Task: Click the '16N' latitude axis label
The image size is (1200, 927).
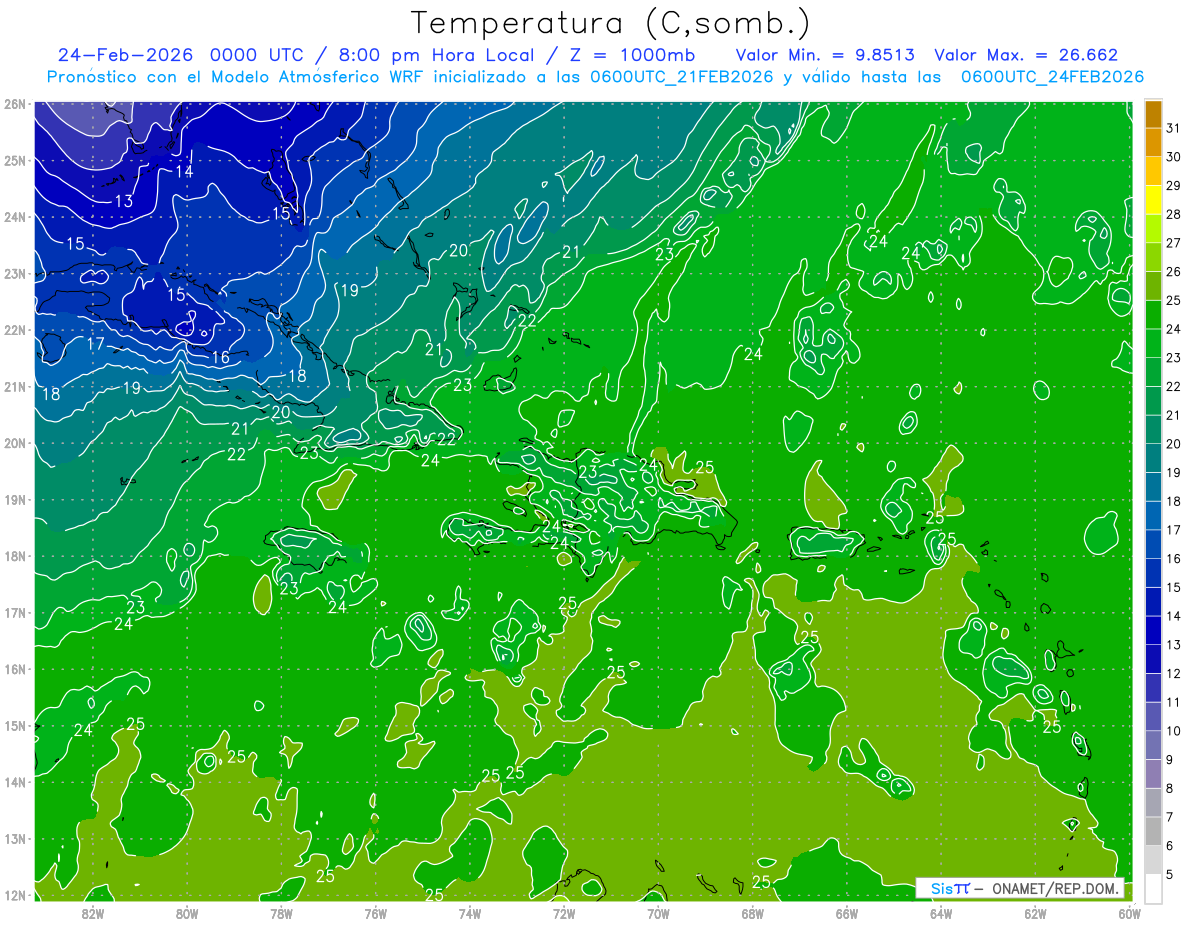Action: point(14,669)
